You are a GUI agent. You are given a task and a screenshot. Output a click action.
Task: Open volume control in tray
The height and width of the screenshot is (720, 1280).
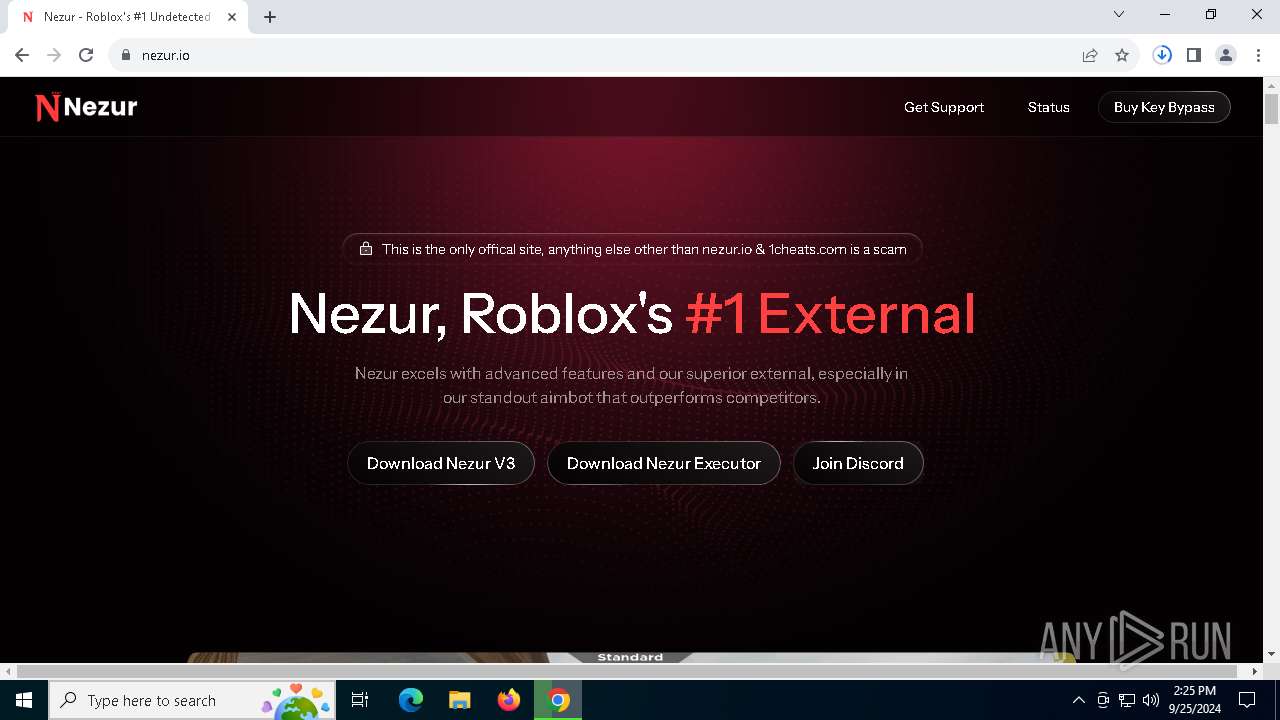(x=1151, y=700)
